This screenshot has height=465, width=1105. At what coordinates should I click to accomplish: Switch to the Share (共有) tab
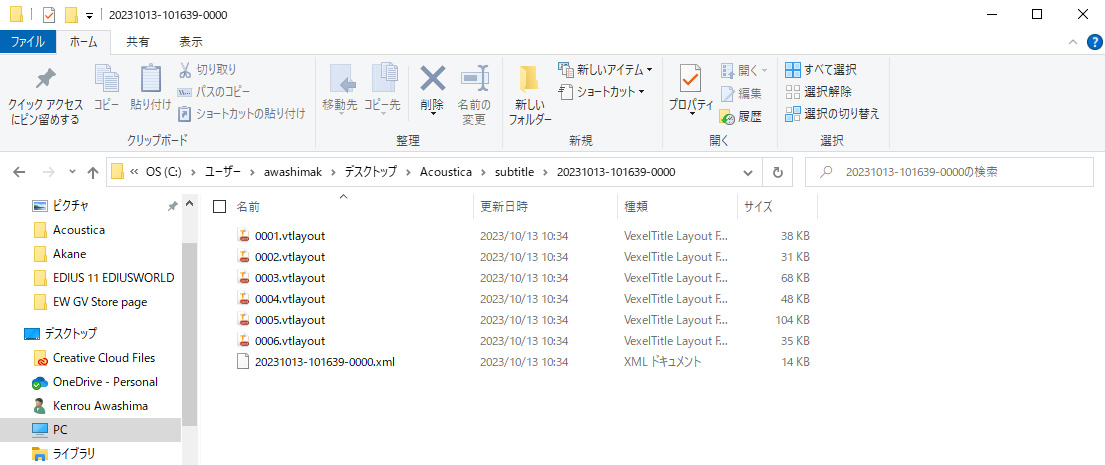click(137, 42)
